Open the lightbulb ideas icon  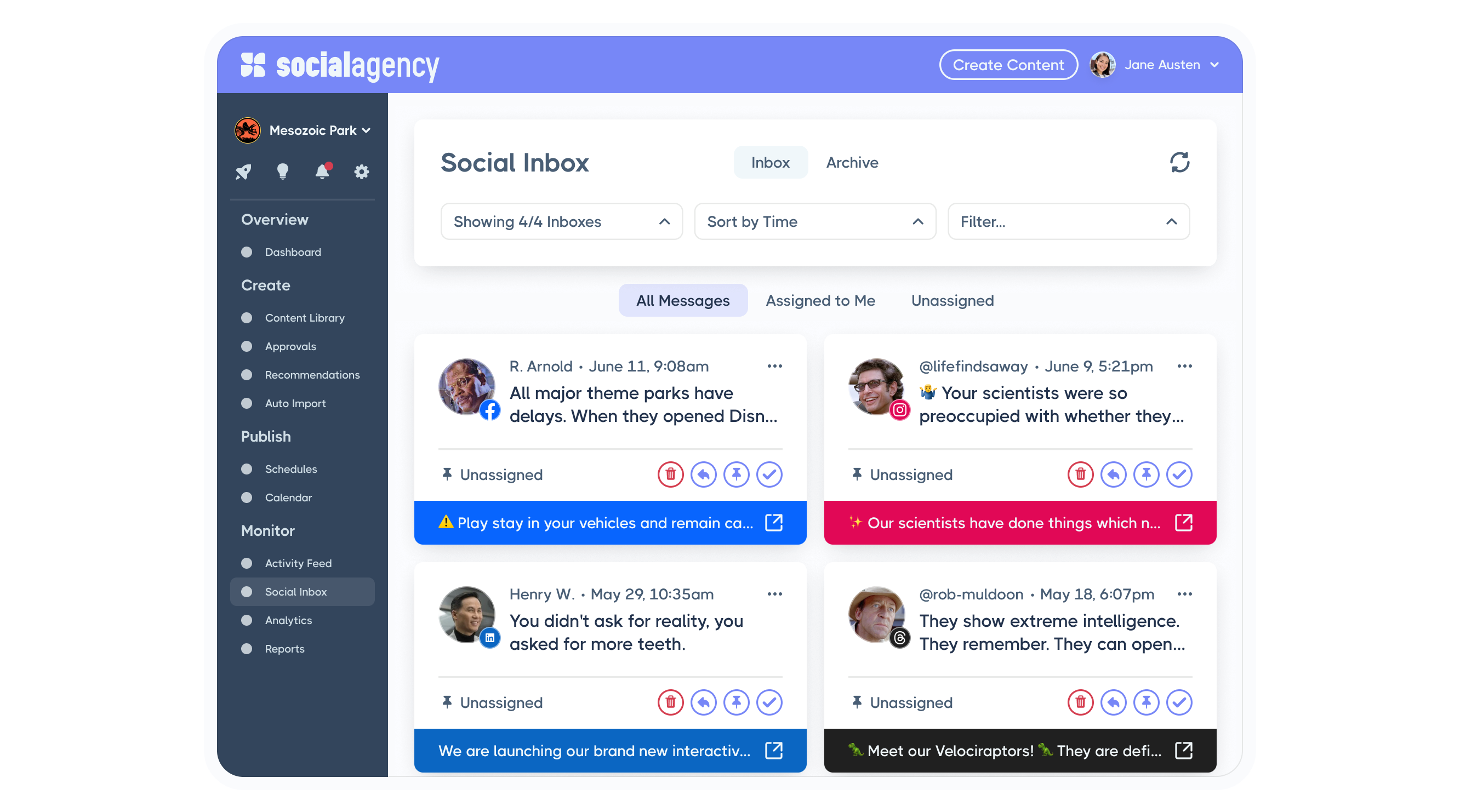[282, 171]
